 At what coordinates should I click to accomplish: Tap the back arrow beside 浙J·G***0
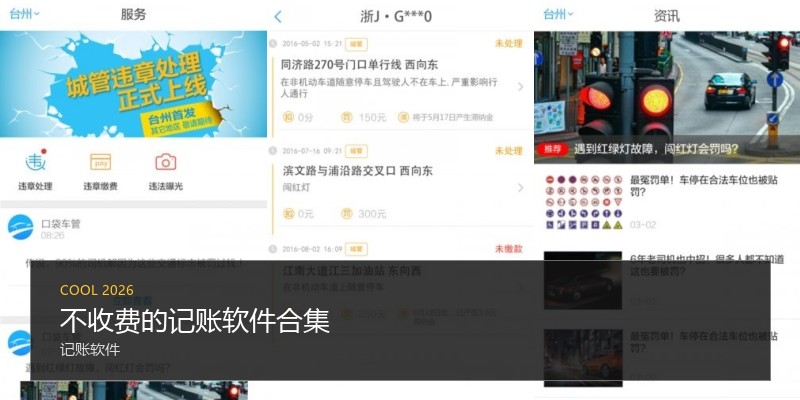click(x=278, y=17)
